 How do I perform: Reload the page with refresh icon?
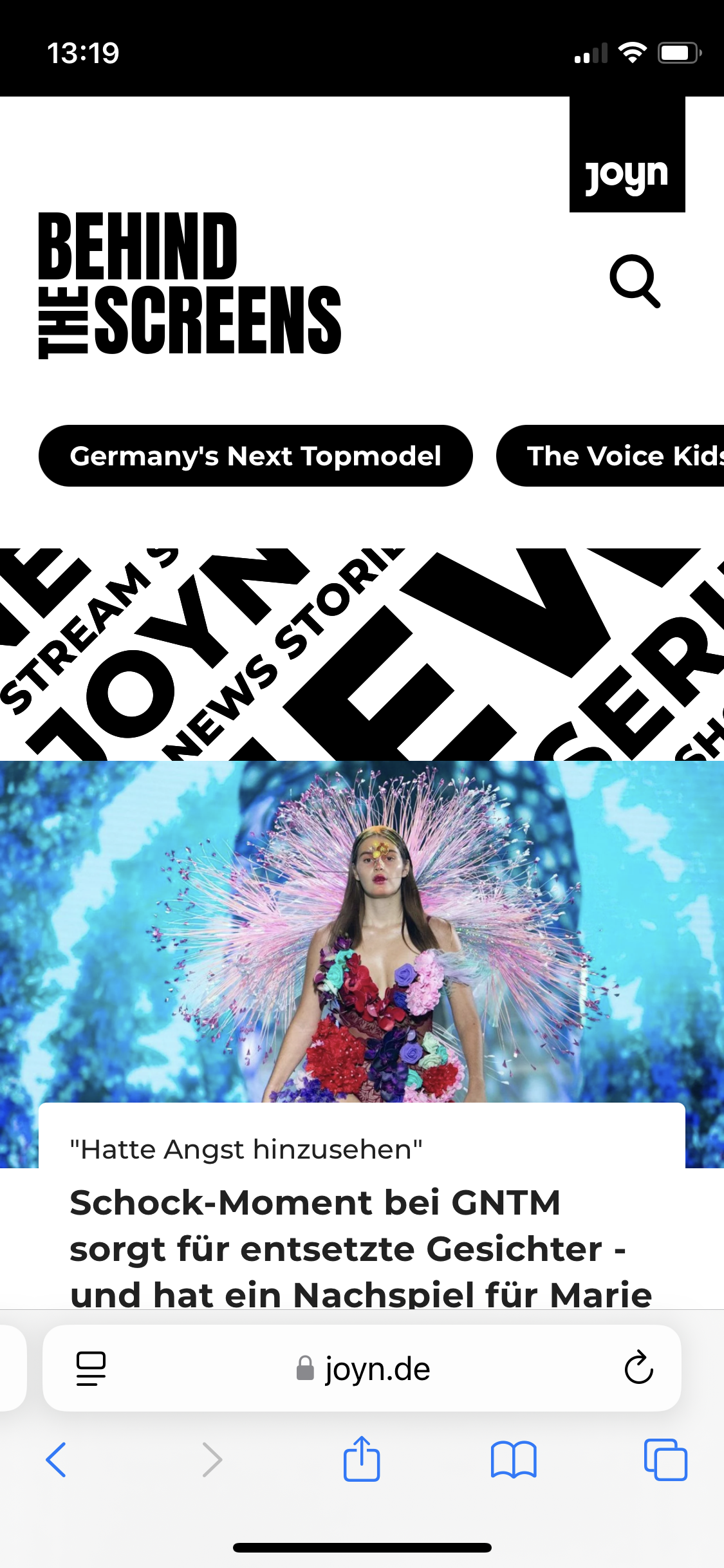pyautogui.click(x=638, y=1367)
